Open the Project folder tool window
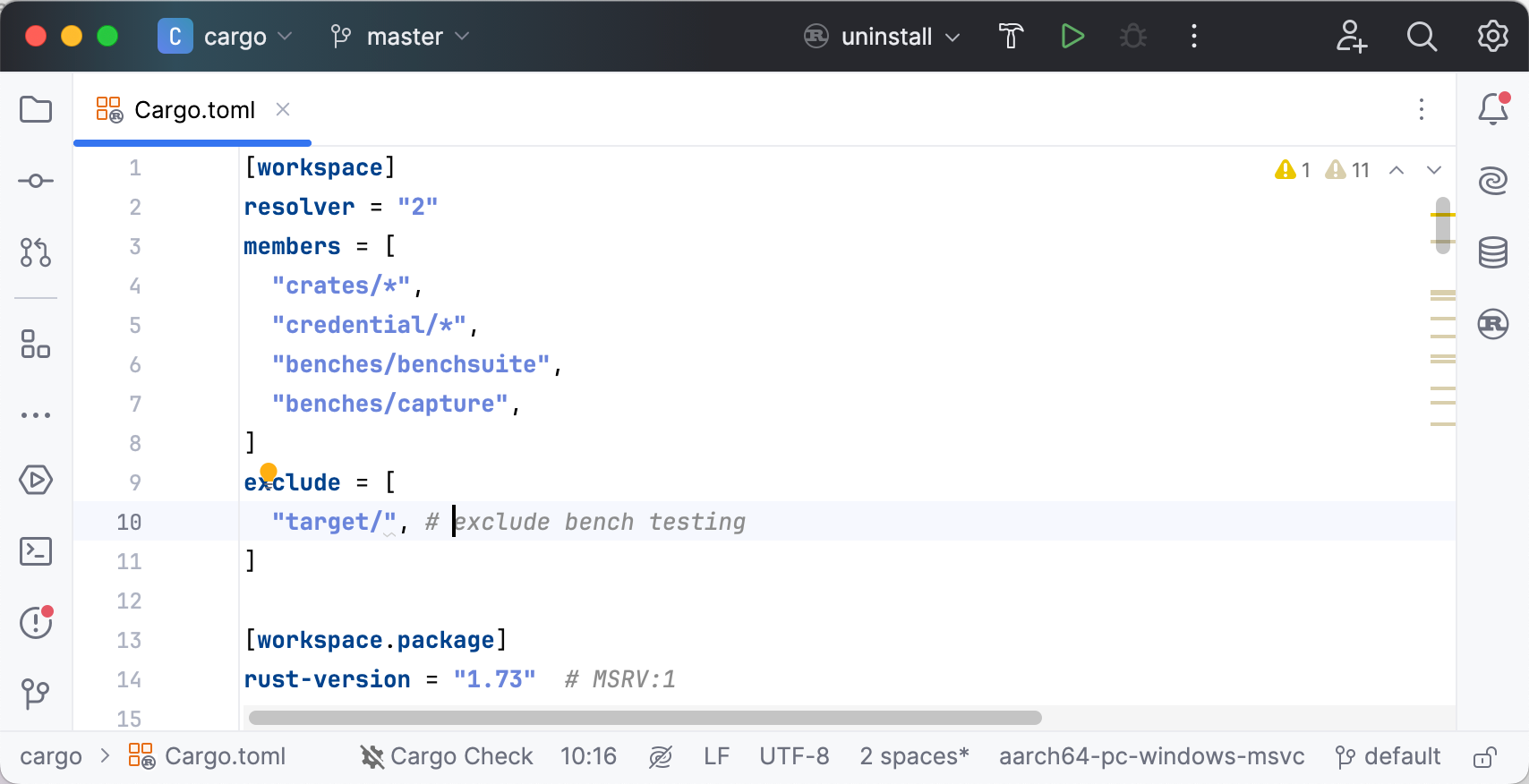1529x784 pixels. [x=36, y=110]
